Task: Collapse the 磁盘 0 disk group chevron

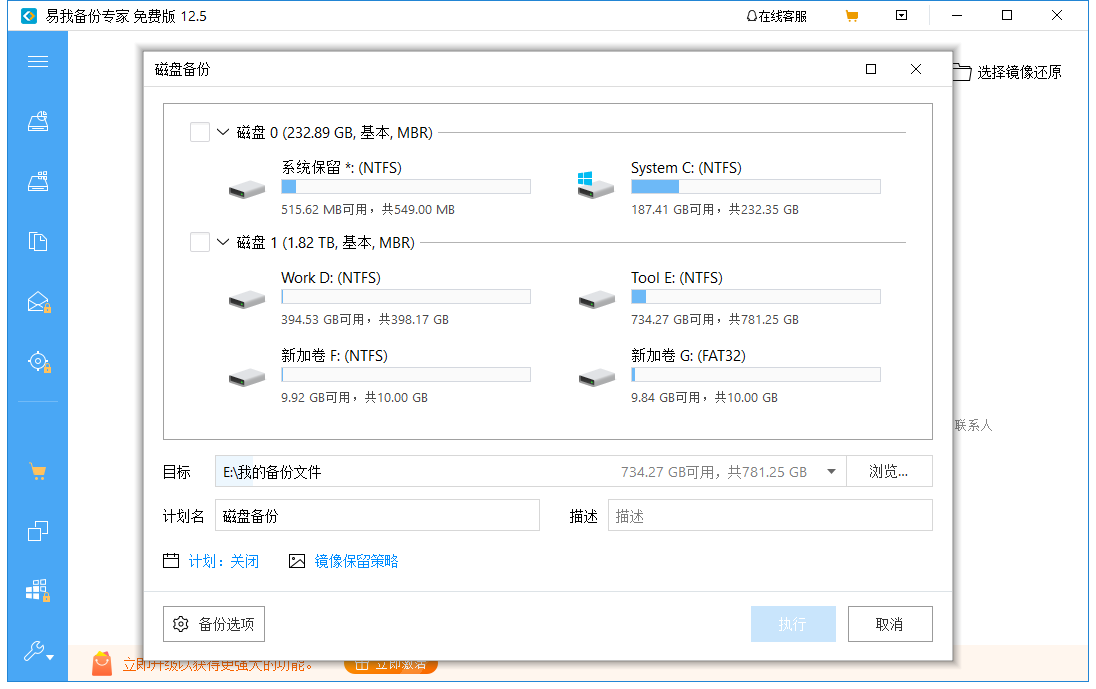Action: pos(221,131)
